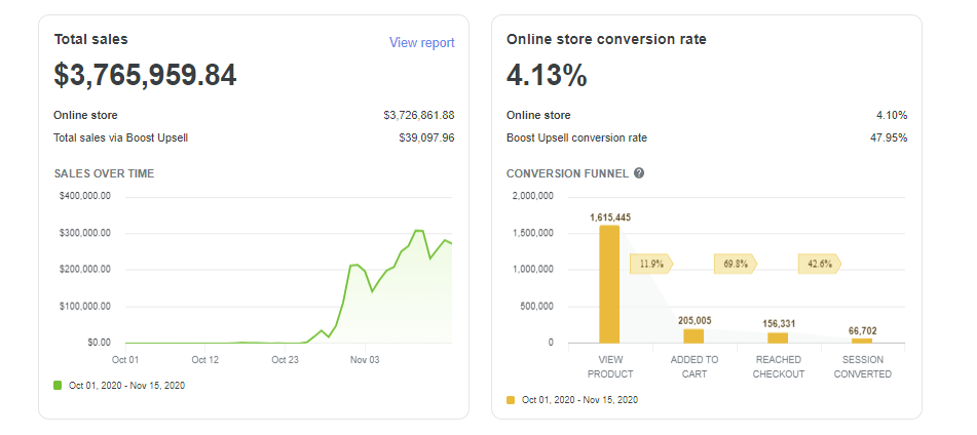This screenshot has height=435, width=977.
Task: Click the 66,702 bar value label
Action: point(862,331)
